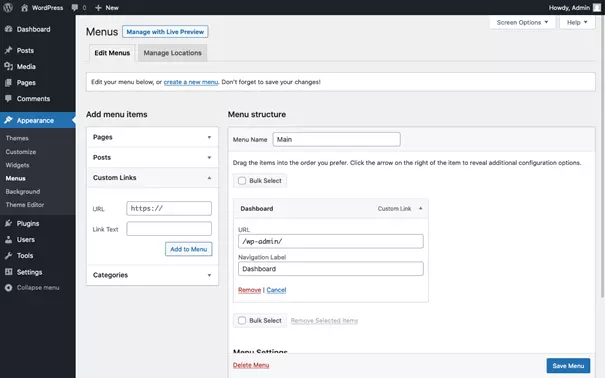Click the Users person icon in sidebar
Image resolution: width=605 pixels, height=378 pixels.
coord(8,239)
